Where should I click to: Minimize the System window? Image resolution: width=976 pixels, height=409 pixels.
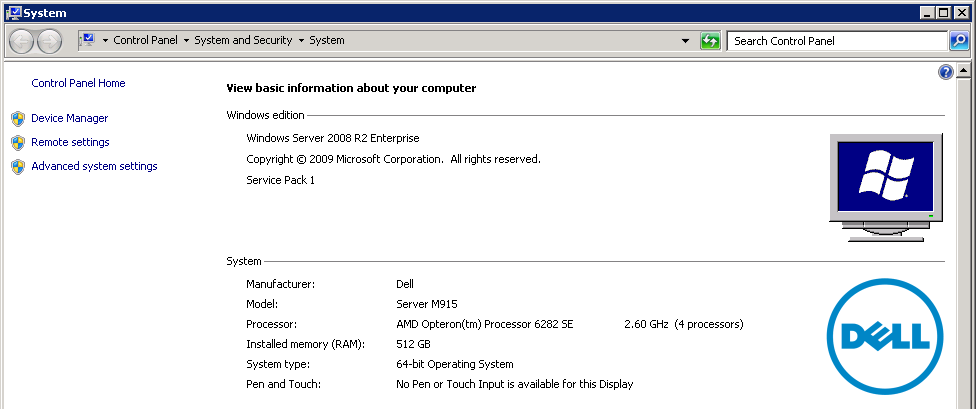927,12
